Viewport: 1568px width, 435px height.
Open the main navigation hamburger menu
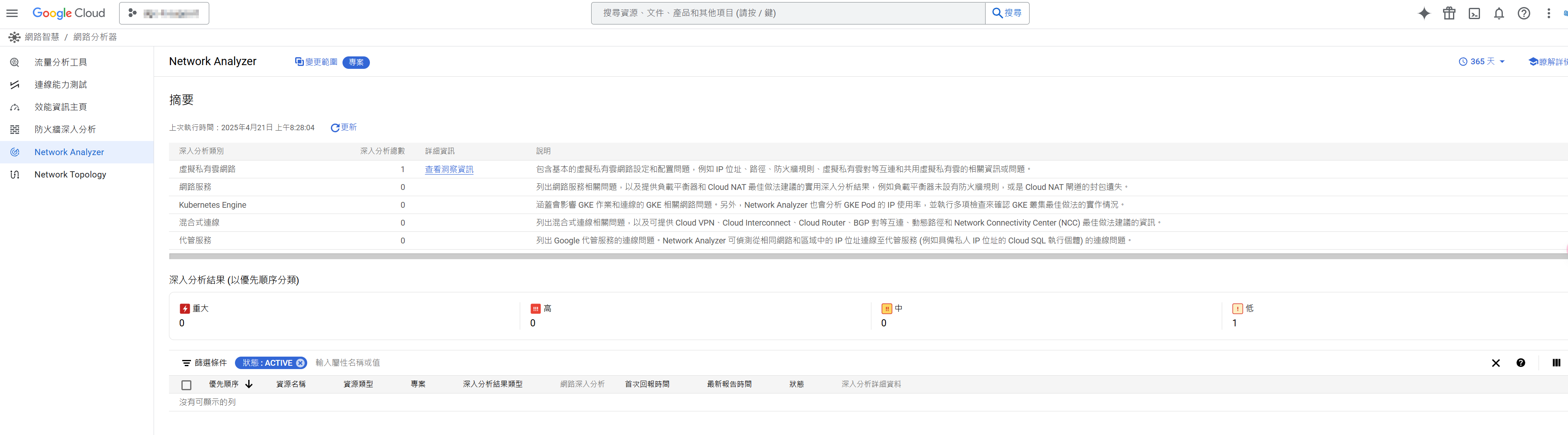(x=12, y=13)
